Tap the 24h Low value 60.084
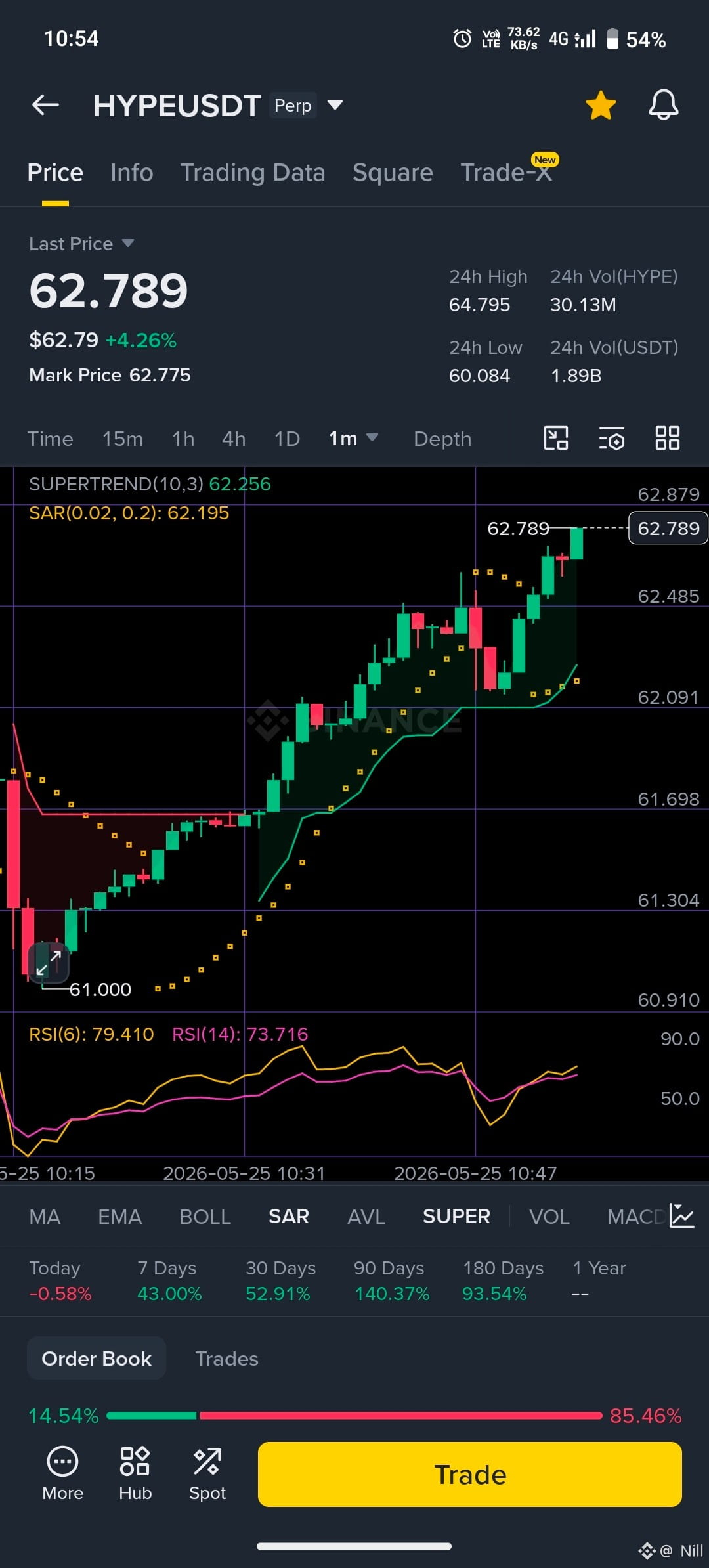The image size is (709, 1568). coord(479,376)
